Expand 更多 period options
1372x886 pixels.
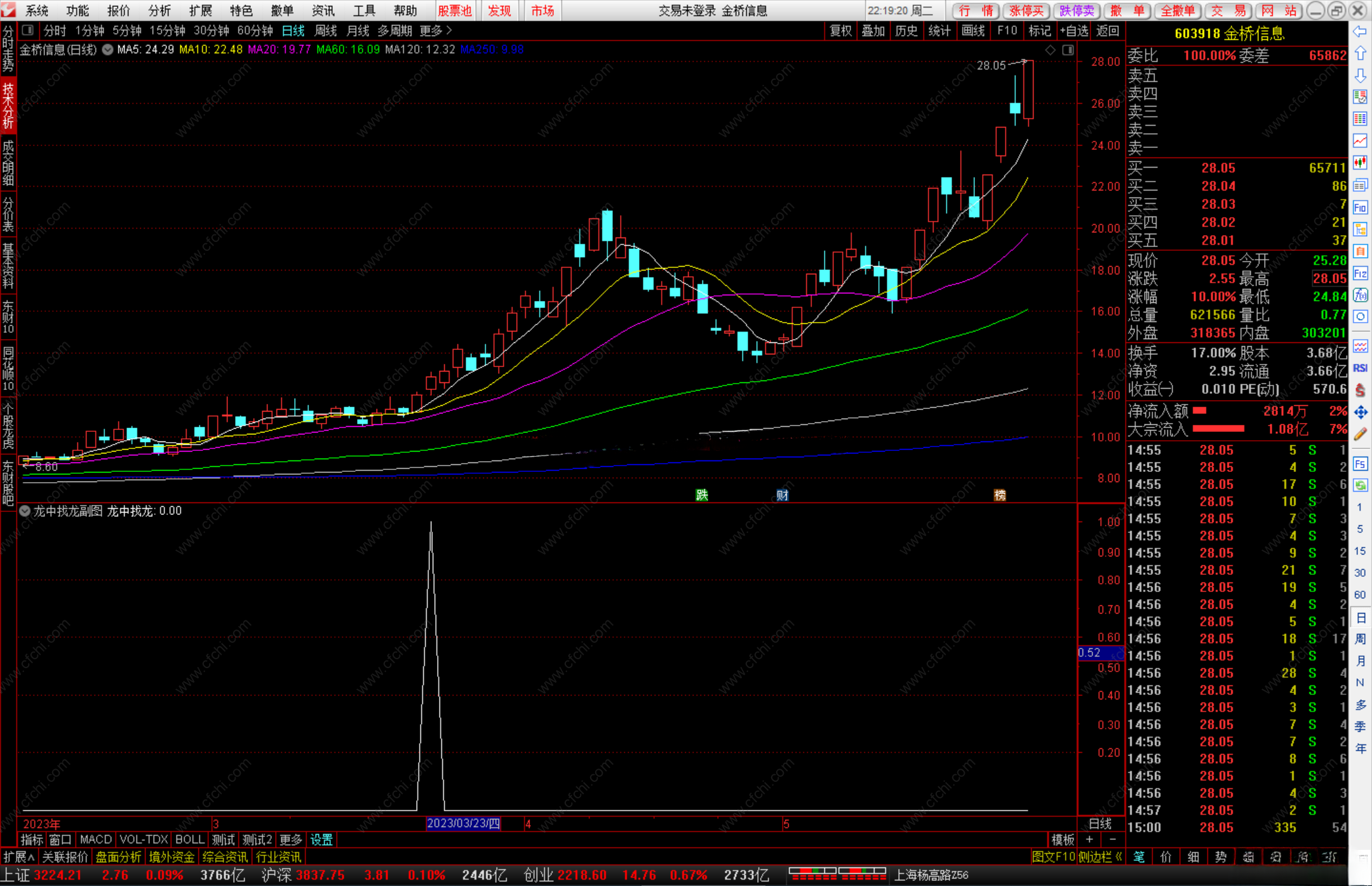tap(436, 30)
